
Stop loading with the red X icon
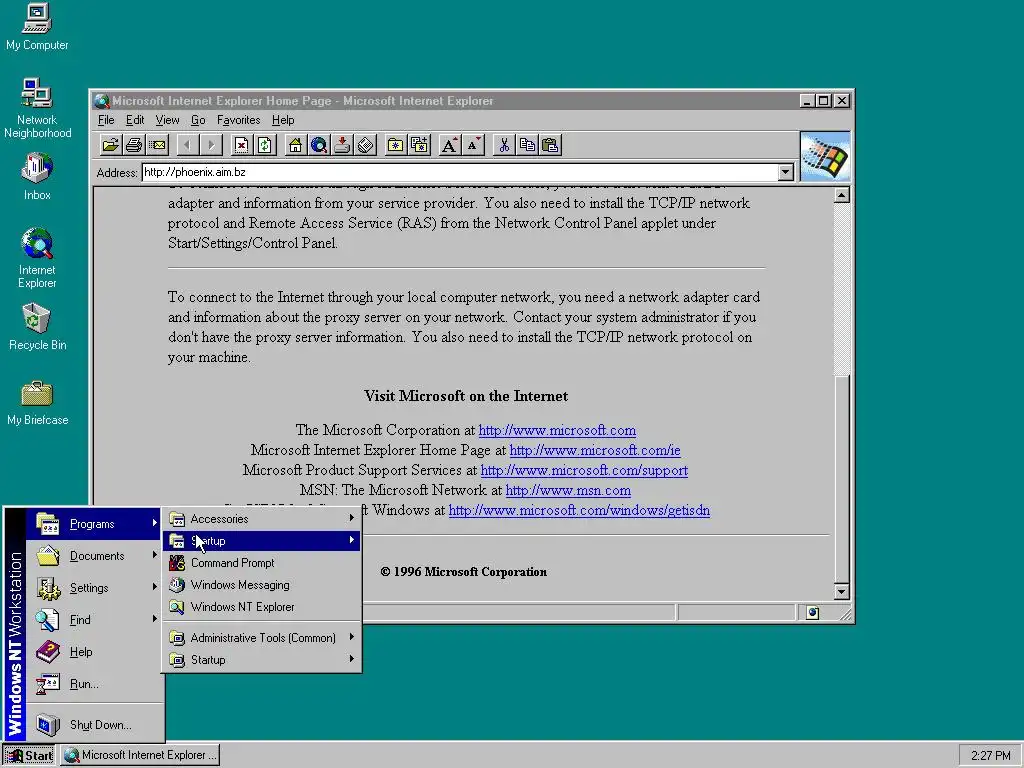tap(241, 145)
